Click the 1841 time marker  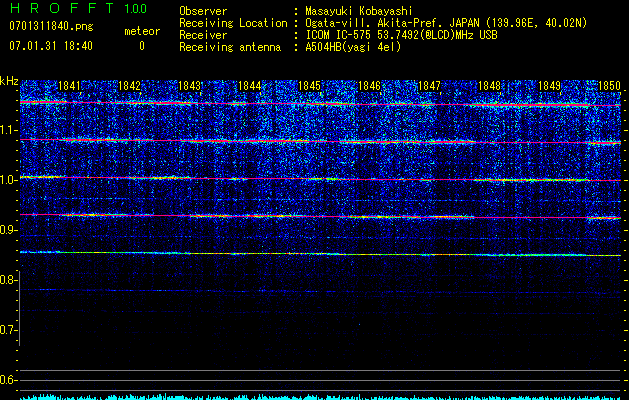(69, 87)
